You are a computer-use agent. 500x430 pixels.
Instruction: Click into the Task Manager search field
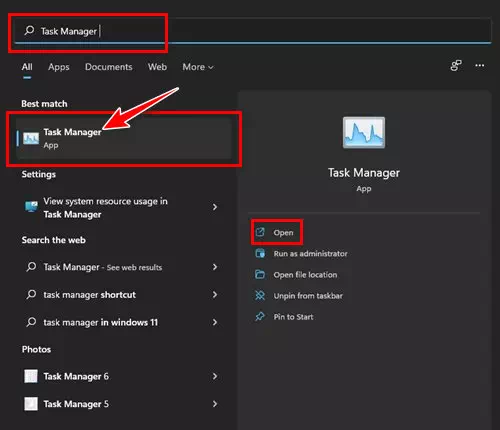pyautogui.click(x=253, y=31)
